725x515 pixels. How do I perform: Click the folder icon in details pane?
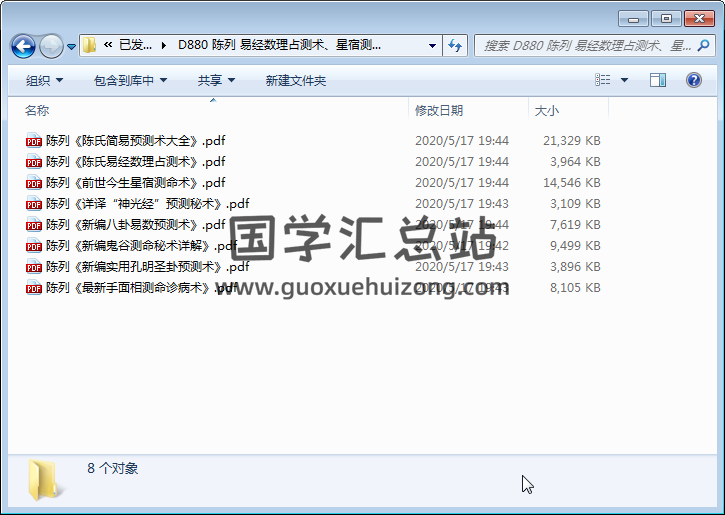pyautogui.click(x=45, y=481)
